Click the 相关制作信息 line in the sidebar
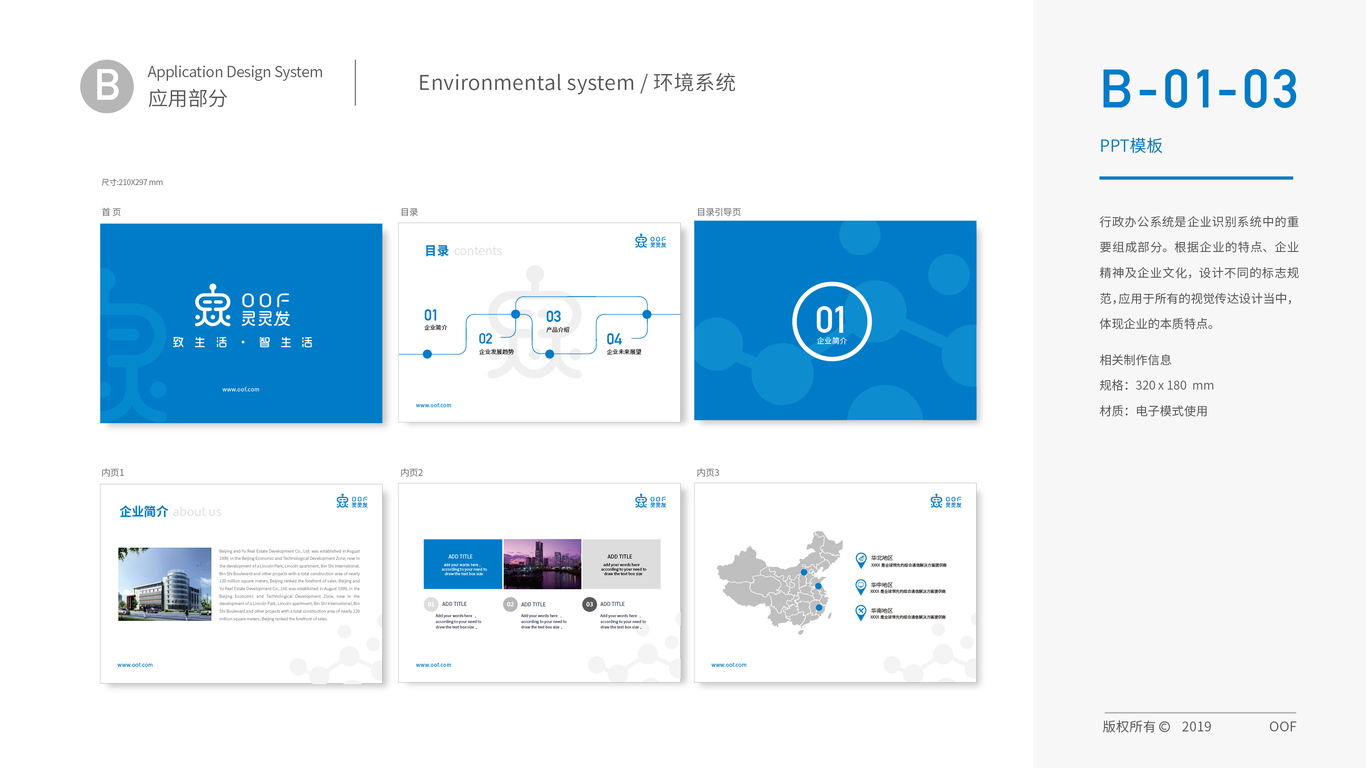The image size is (1366, 768). point(1135,360)
